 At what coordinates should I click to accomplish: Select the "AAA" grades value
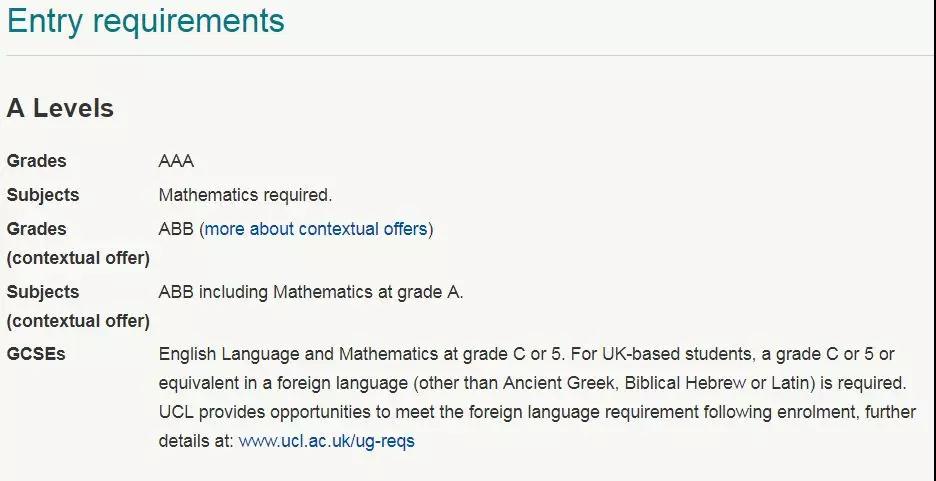tap(176, 162)
